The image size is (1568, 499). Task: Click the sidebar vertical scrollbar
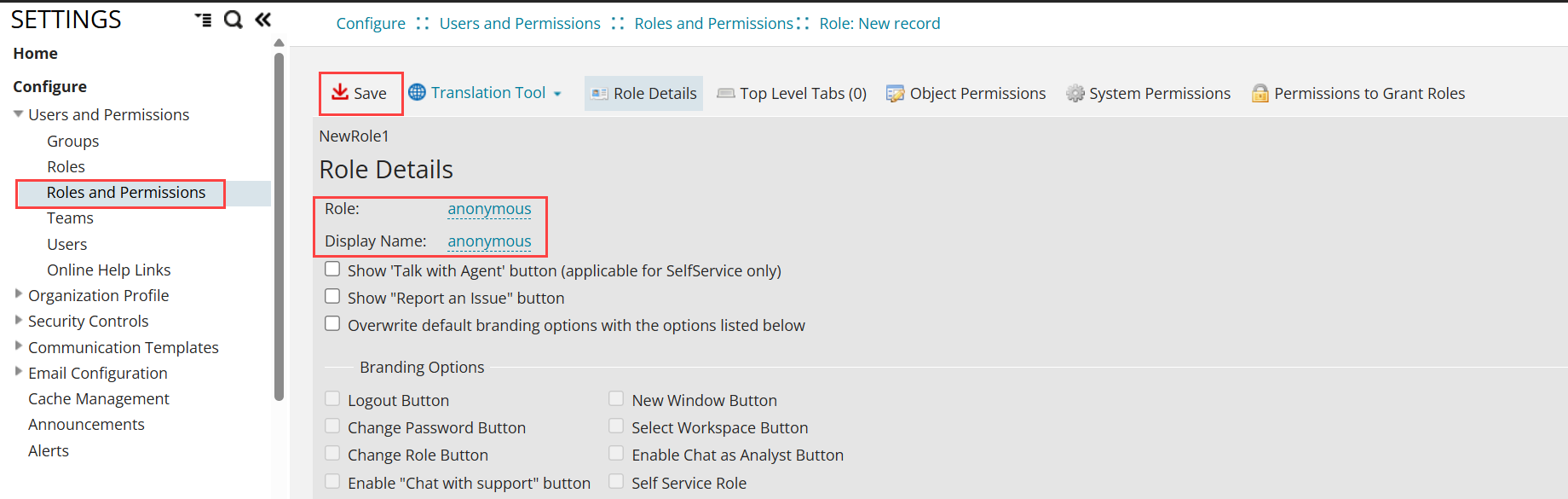279,226
